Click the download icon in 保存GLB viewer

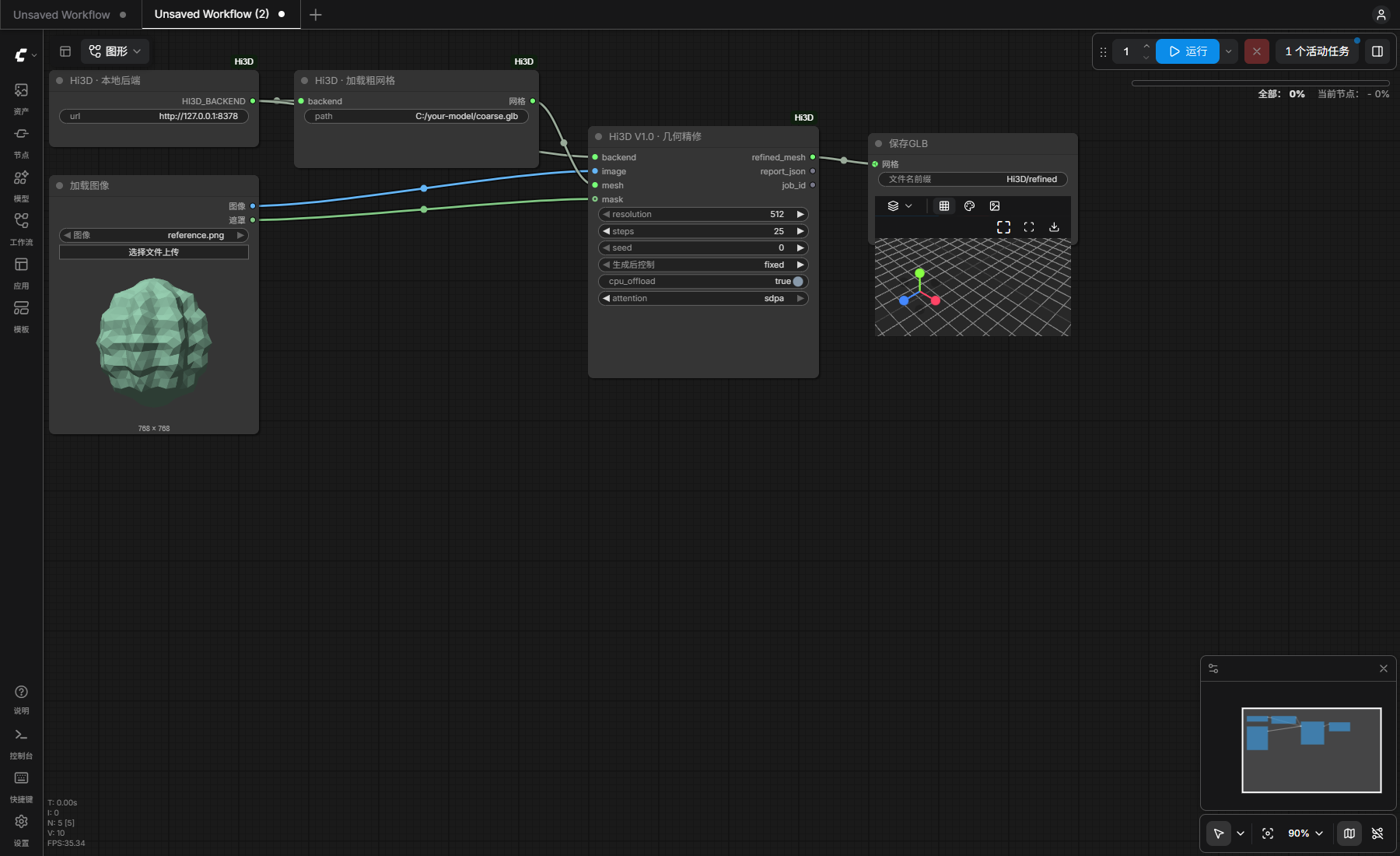tap(1054, 227)
